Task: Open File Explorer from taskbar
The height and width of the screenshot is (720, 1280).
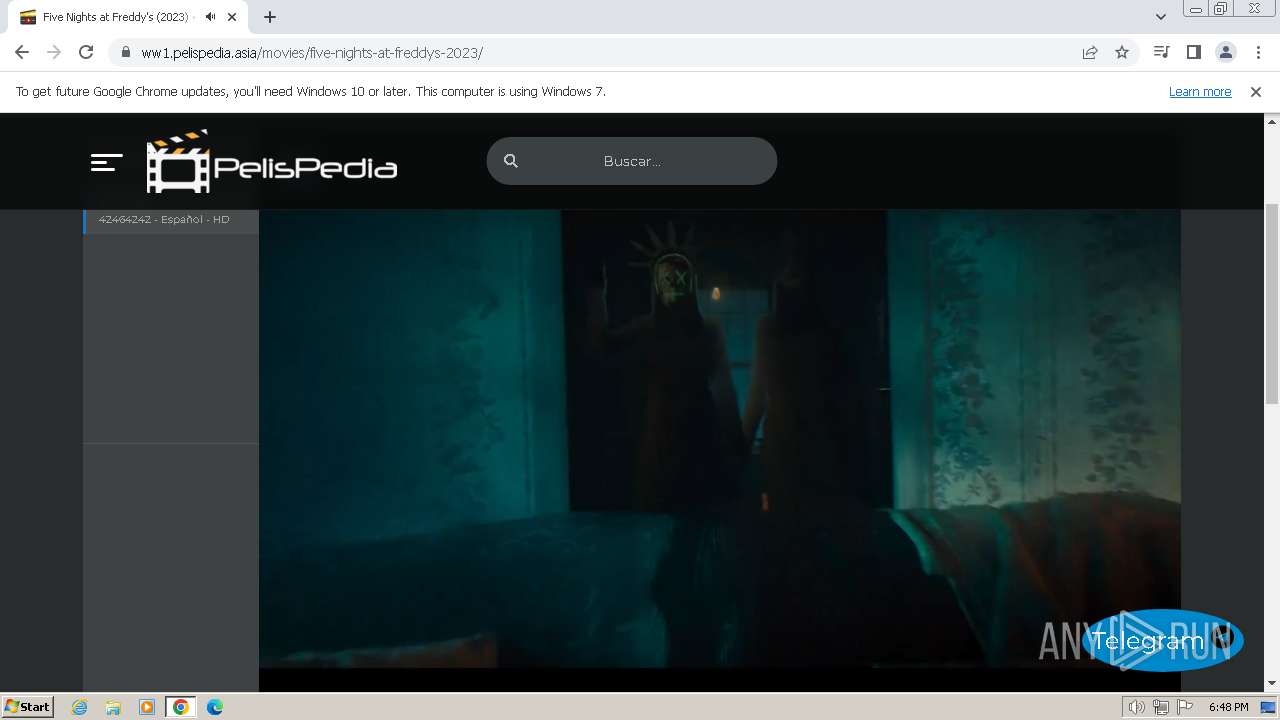Action: (x=113, y=707)
